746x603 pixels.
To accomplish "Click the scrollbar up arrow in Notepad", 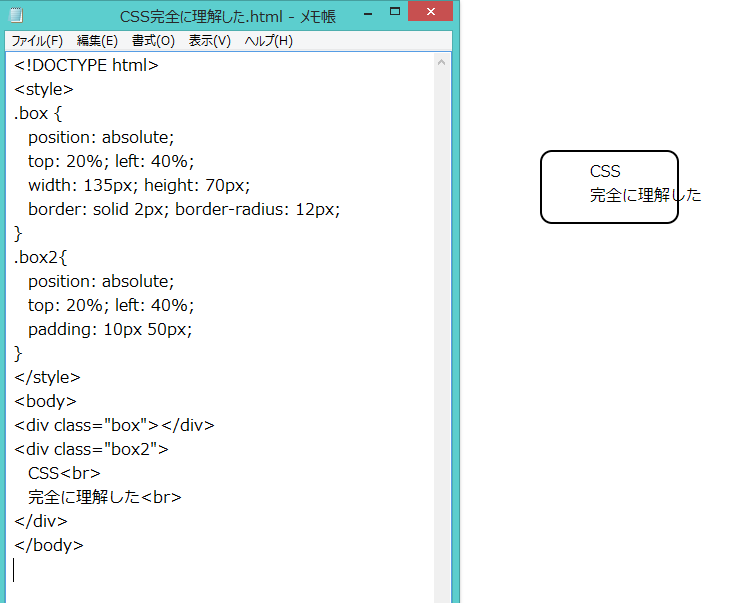I will point(441,62).
